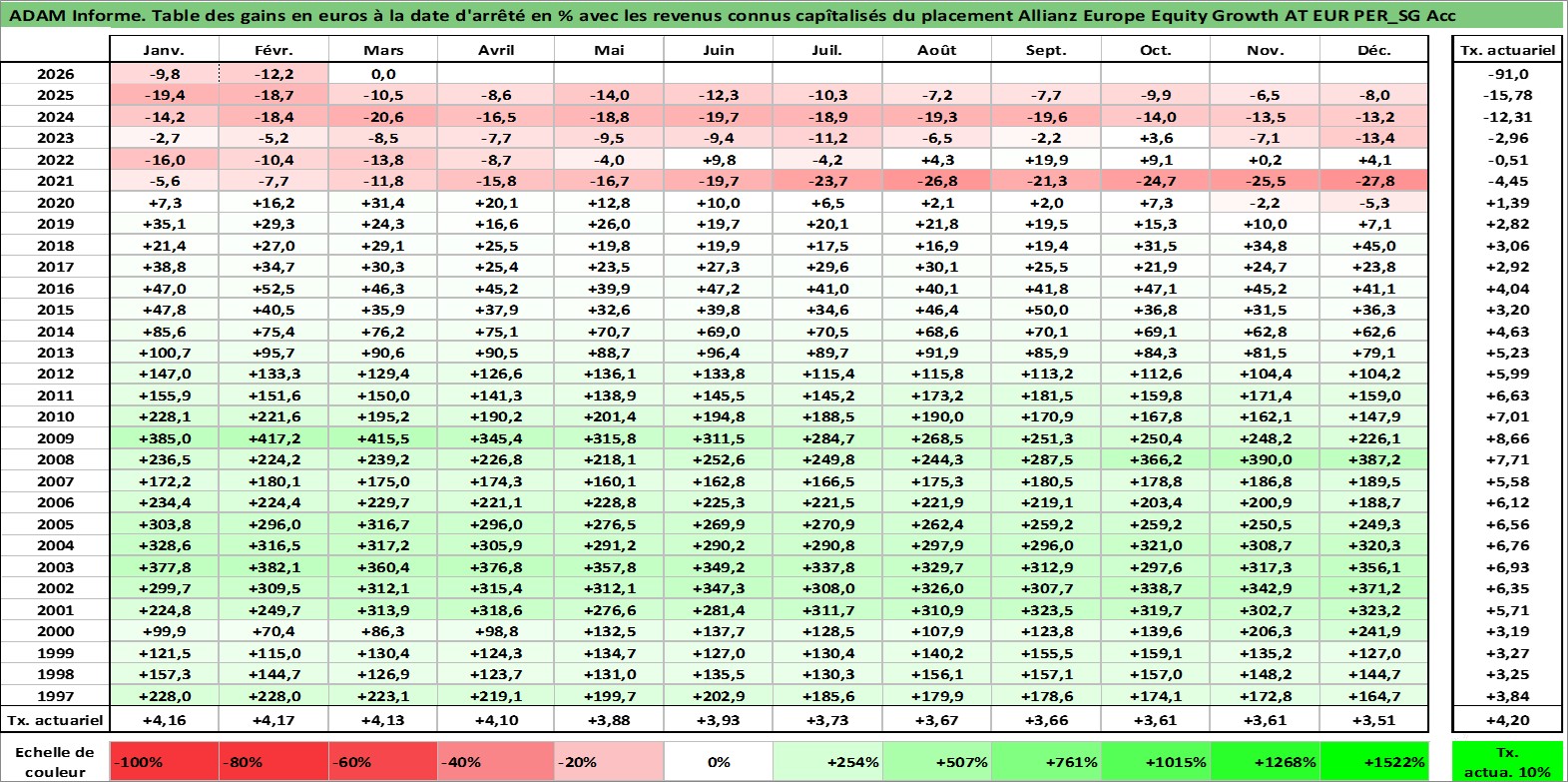1568x782 pixels.
Task: Click the +45,0 cell in Déc. 2018
Action: click(x=1374, y=246)
